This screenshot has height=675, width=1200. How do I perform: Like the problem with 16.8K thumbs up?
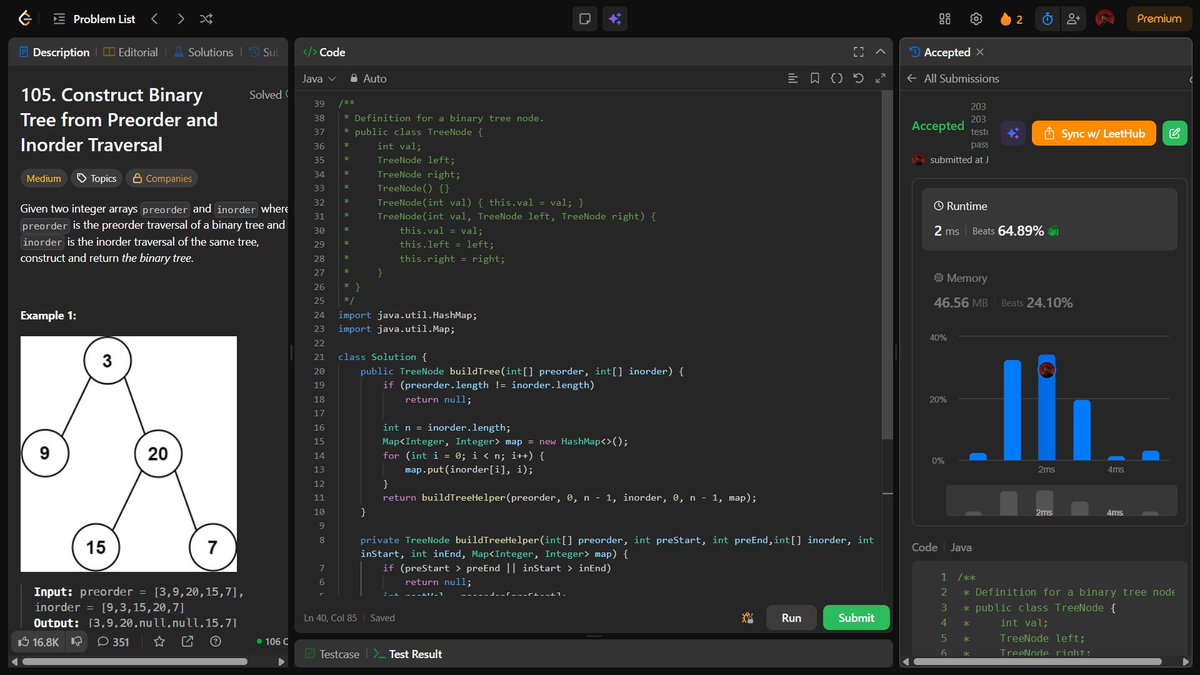click(x=39, y=642)
